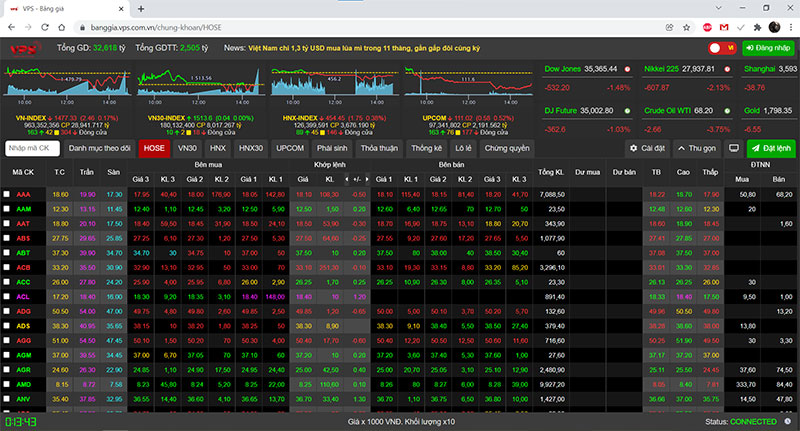The height and width of the screenshot is (431, 800).
Task: Tick the checkbox beside ACB
Action: [x=8, y=268]
